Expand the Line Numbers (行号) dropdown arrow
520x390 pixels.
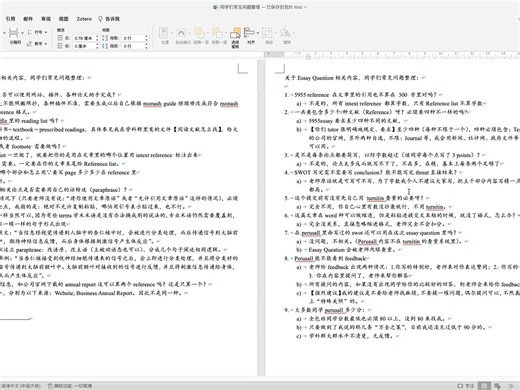[46, 32]
